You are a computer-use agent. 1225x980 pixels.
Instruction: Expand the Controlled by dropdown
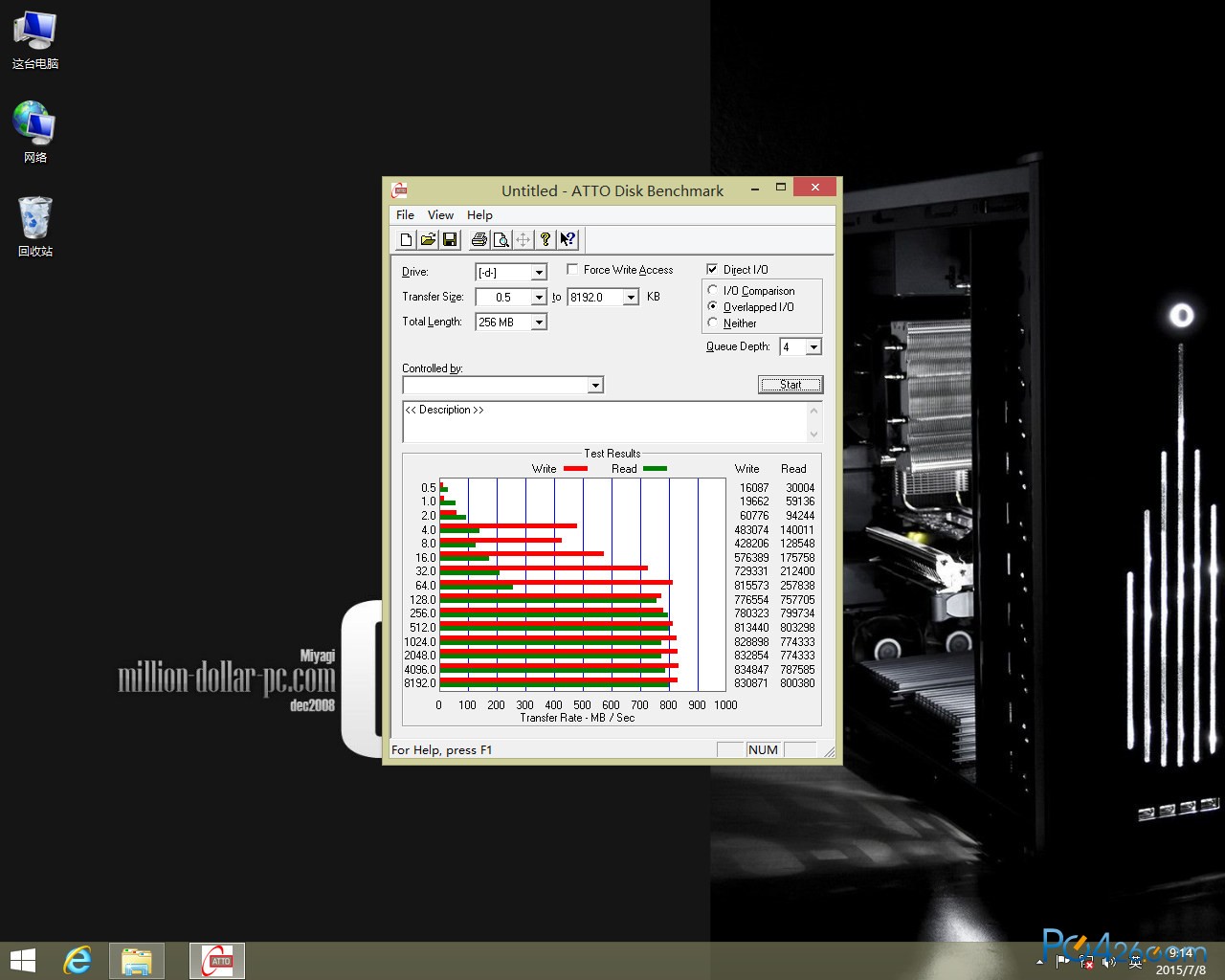click(595, 385)
